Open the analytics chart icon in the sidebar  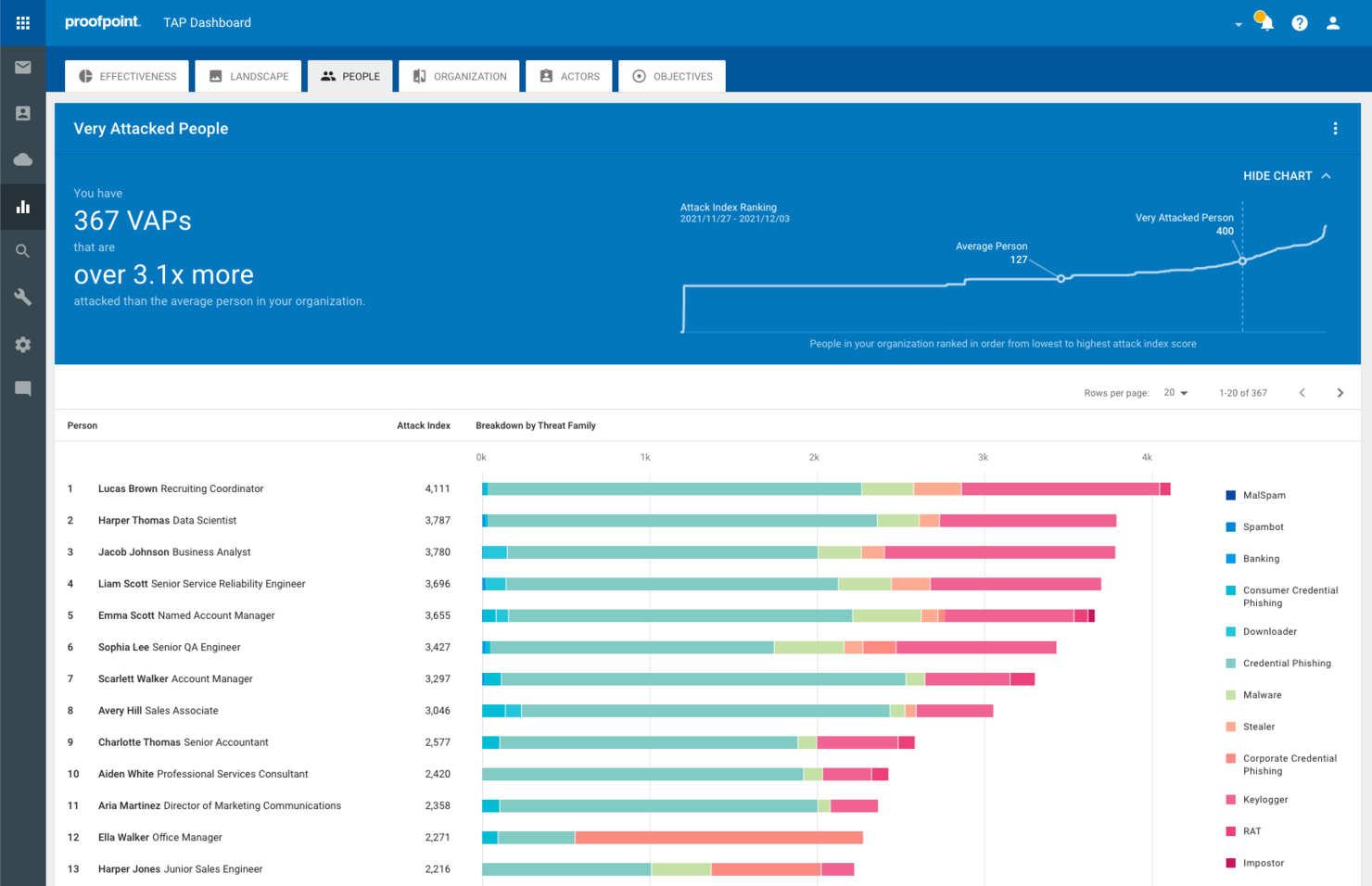click(x=22, y=206)
